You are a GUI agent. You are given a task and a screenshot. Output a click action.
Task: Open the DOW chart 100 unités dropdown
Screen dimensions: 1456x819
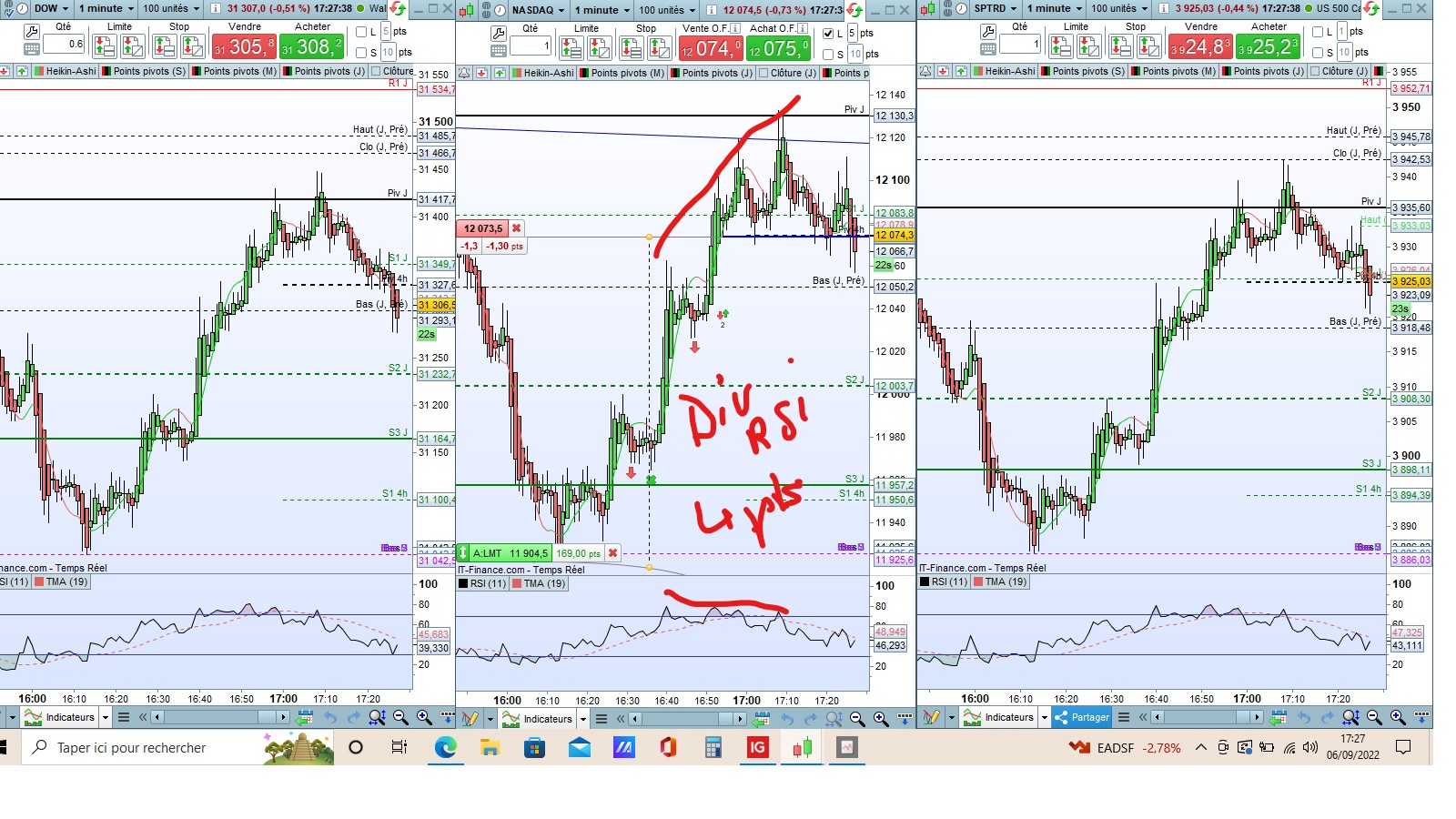[x=171, y=9]
